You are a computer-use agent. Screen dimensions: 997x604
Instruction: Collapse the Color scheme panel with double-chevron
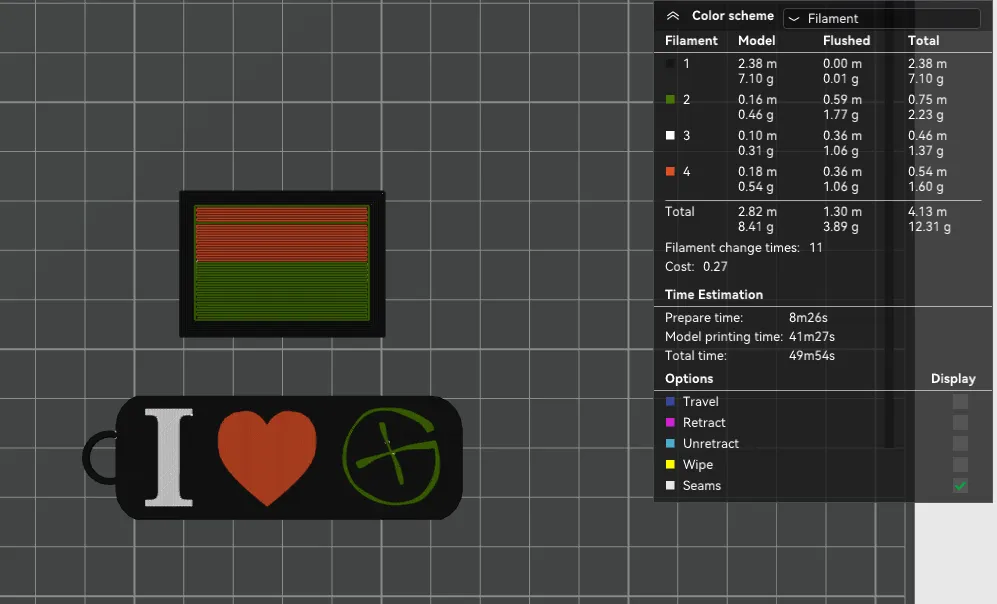(673, 16)
